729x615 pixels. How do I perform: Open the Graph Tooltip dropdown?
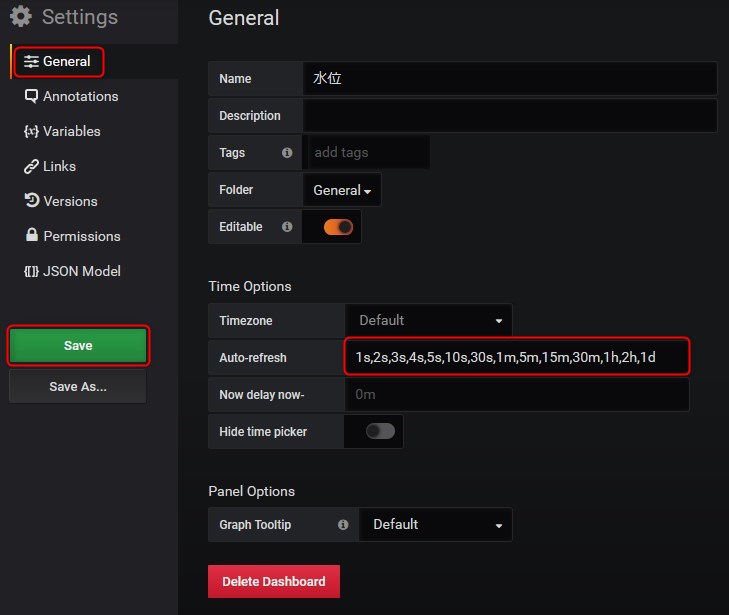437,524
